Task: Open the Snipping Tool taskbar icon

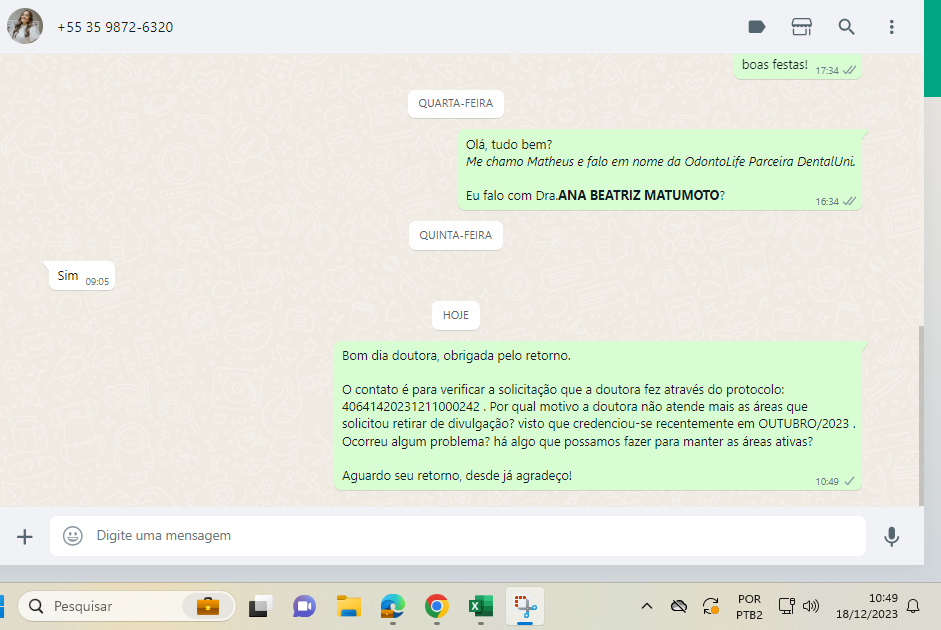Action: tap(524, 606)
